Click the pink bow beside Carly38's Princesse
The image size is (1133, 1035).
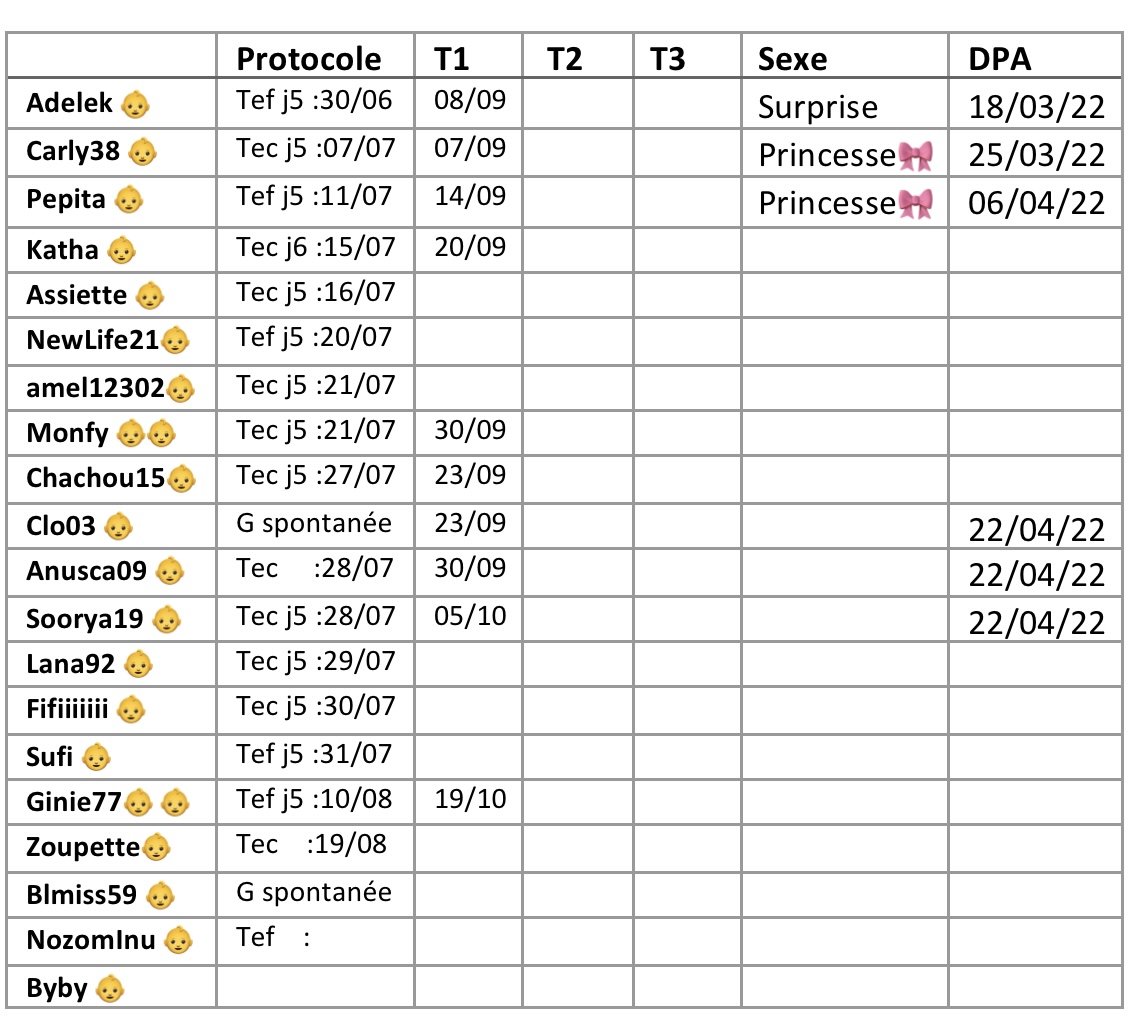click(916, 156)
